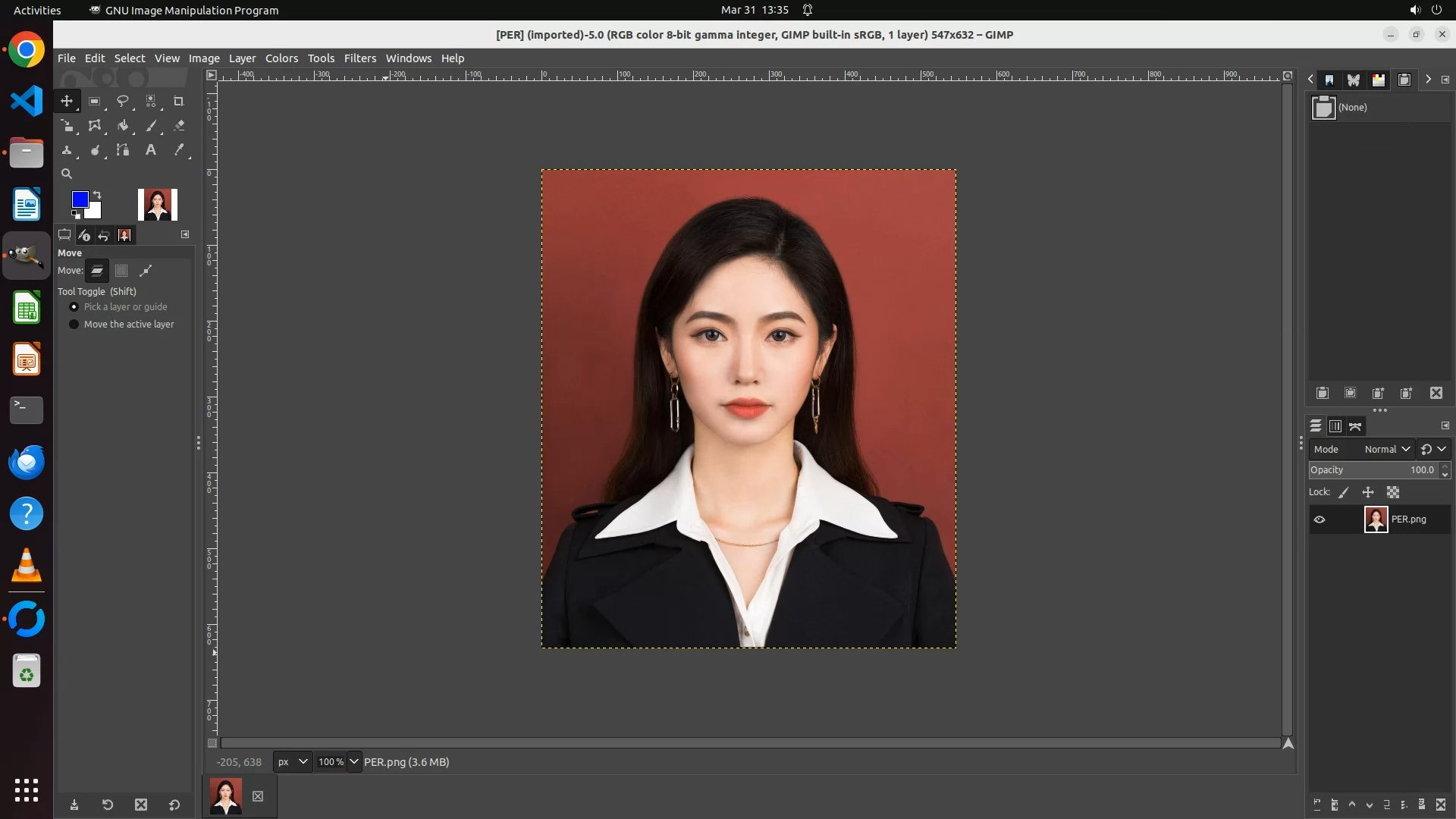Viewport: 1456px width, 819px height.
Task: Enable 'Move the active layer' option
Action: [74, 325]
